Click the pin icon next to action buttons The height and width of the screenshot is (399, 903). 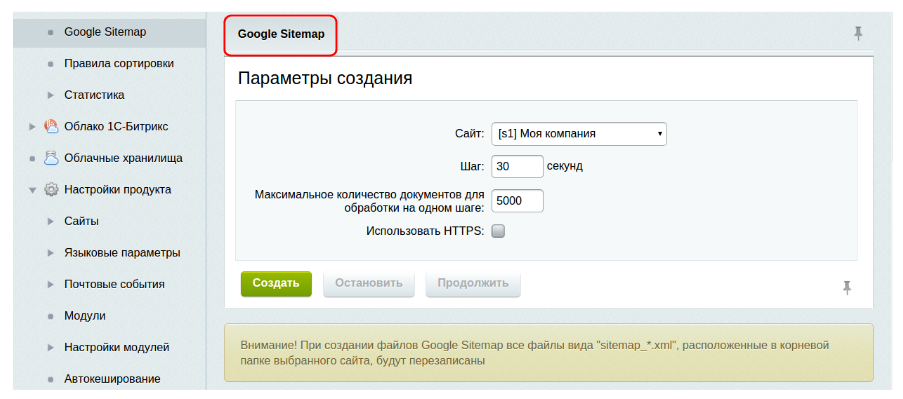(x=847, y=287)
